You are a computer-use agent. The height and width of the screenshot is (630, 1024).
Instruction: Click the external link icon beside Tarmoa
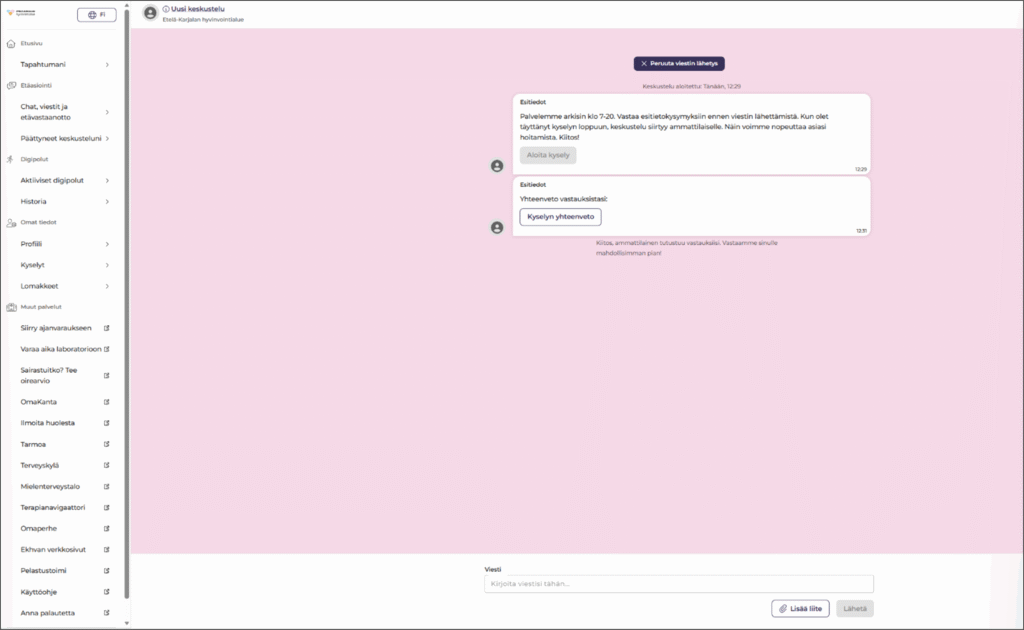(x=107, y=444)
